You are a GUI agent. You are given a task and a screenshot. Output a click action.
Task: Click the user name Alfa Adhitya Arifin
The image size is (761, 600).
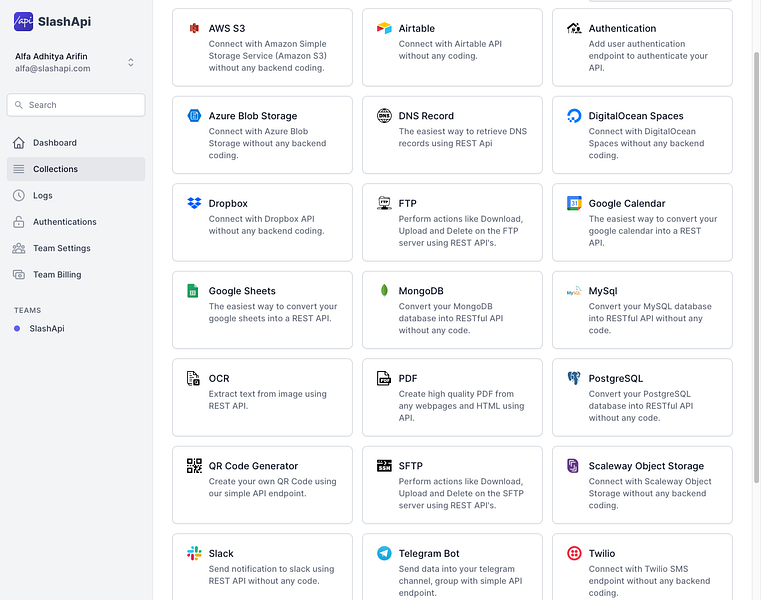pos(51,56)
